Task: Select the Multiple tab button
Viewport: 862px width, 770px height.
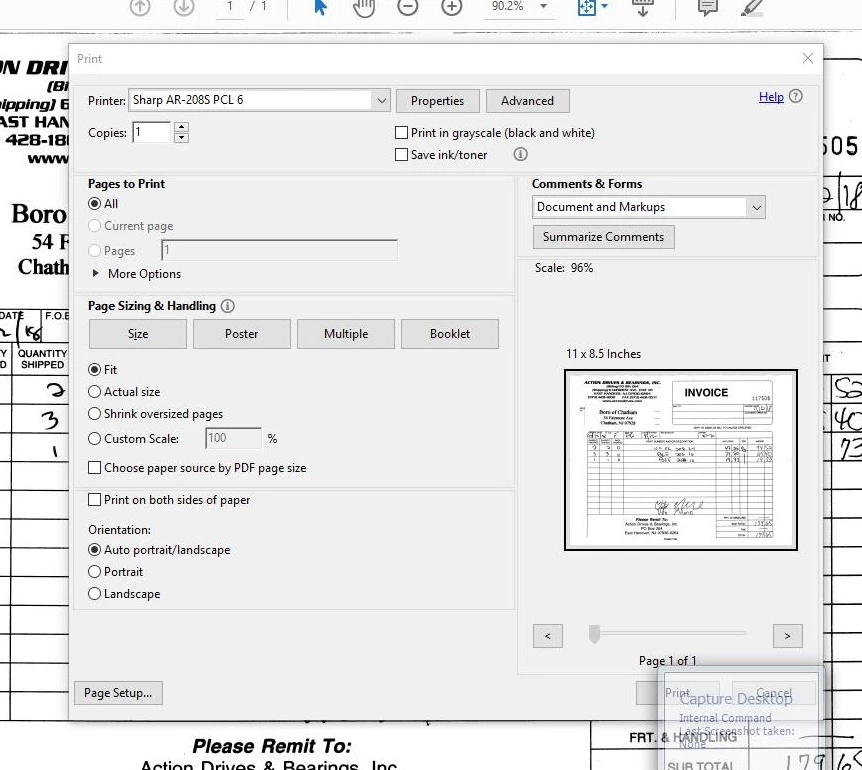Action: tap(346, 334)
